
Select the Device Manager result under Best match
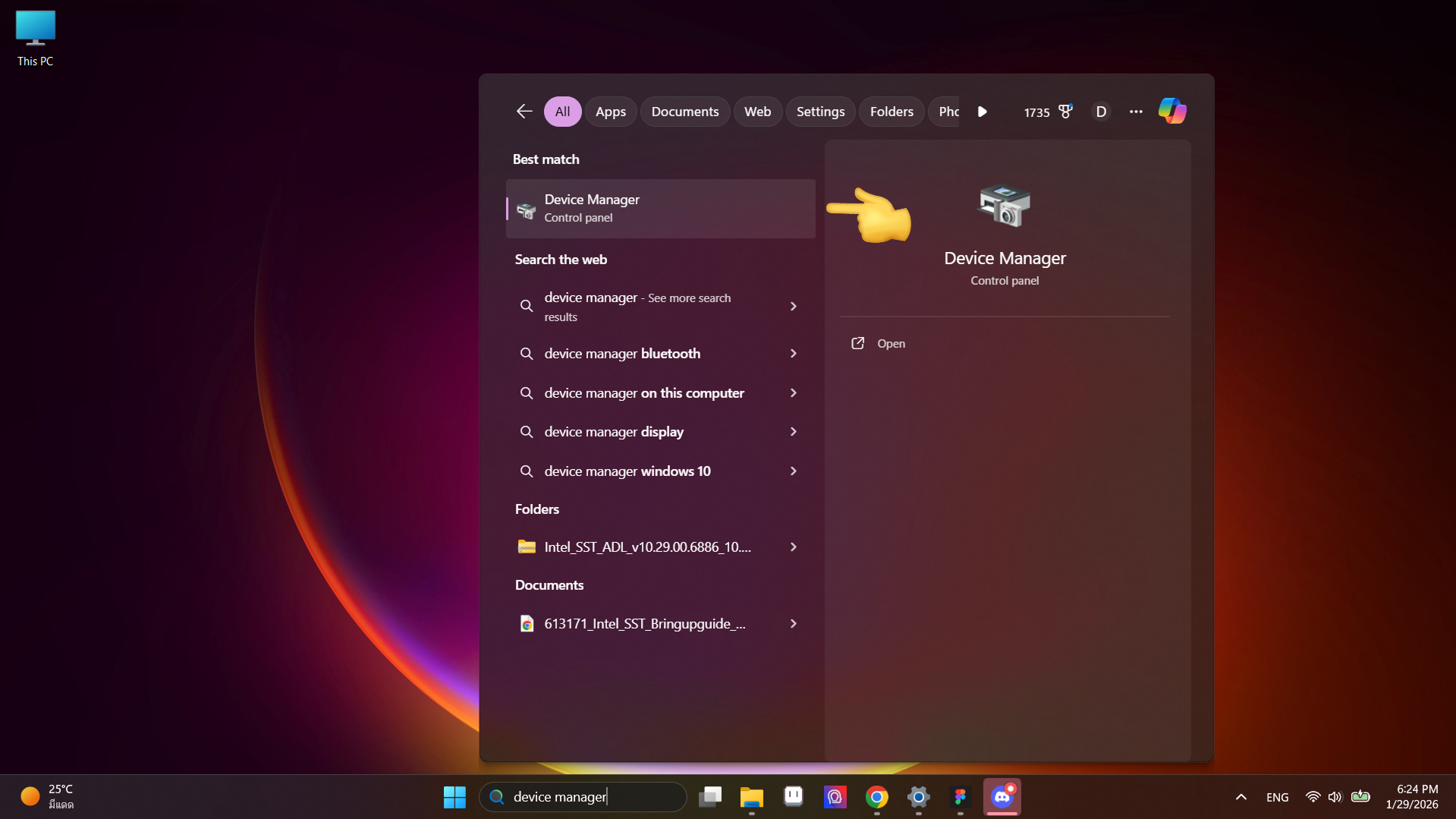coord(660,208)
